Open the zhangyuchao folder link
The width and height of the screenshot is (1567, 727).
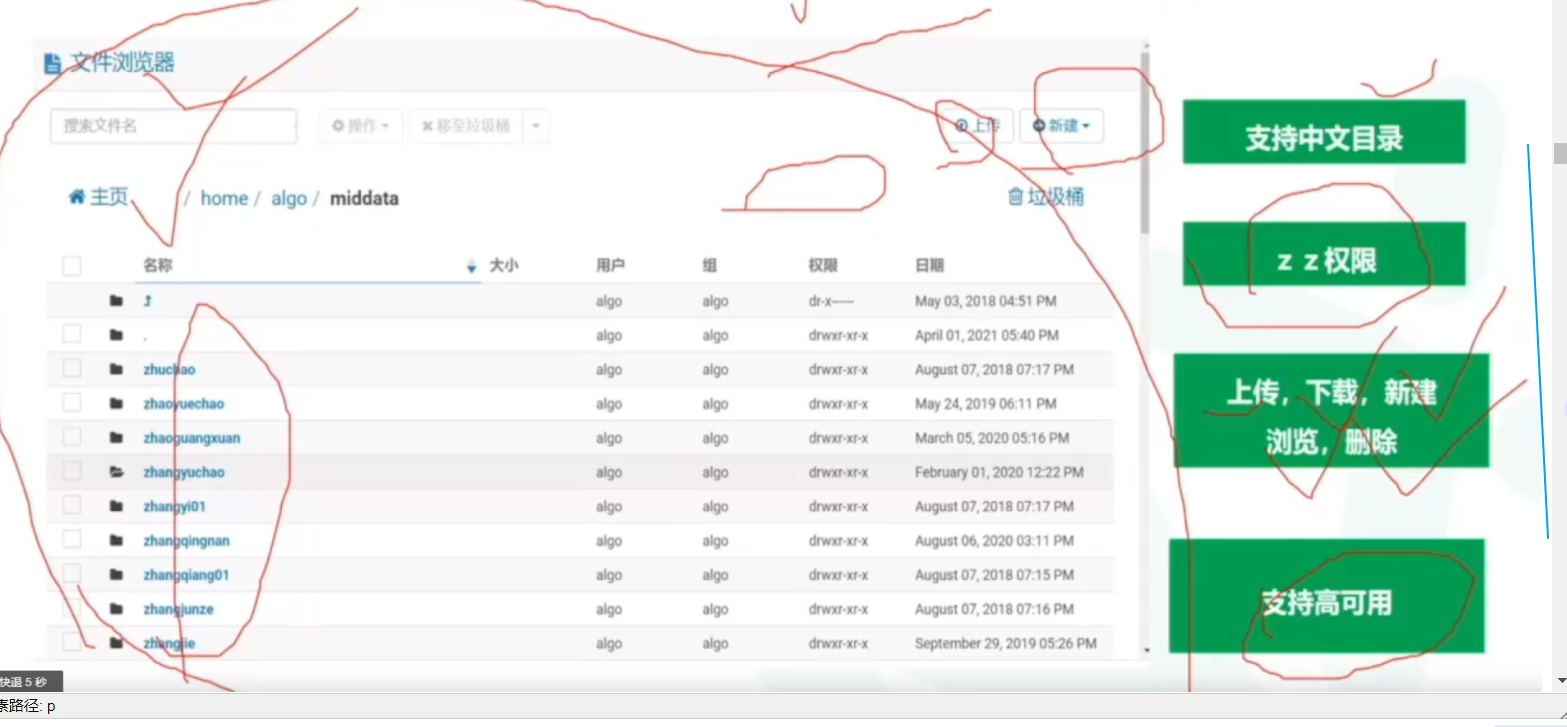coord(184,472)
